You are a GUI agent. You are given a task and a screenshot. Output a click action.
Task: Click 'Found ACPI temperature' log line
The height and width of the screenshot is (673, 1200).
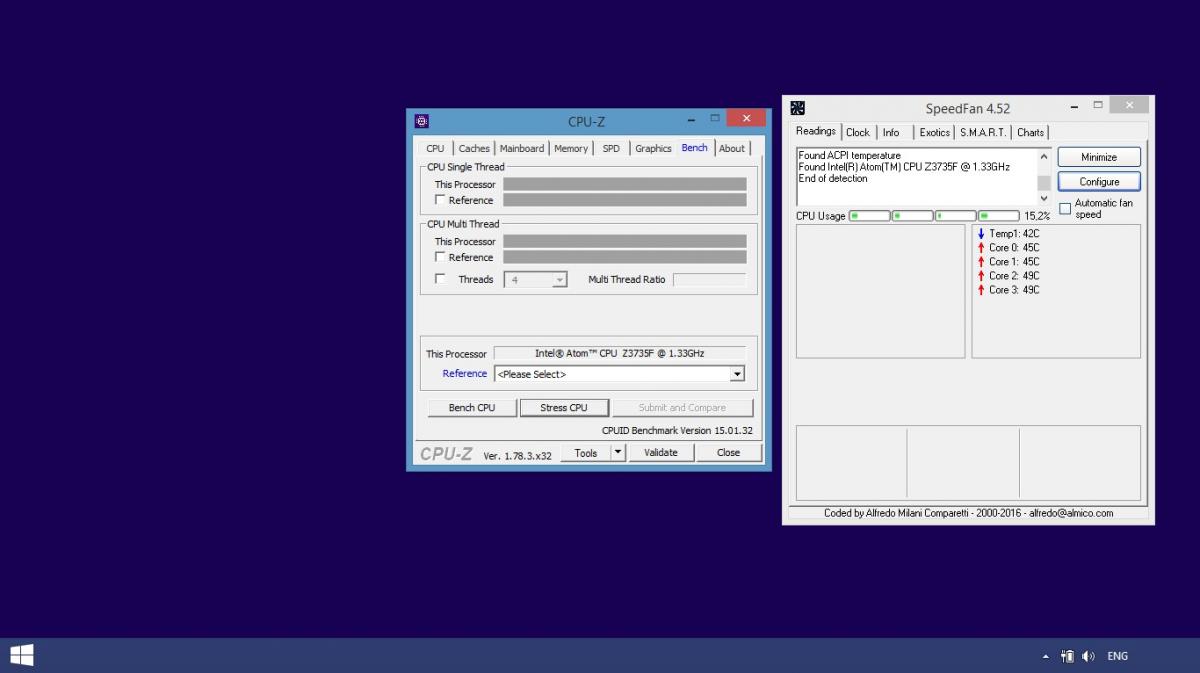pos(850,156)
